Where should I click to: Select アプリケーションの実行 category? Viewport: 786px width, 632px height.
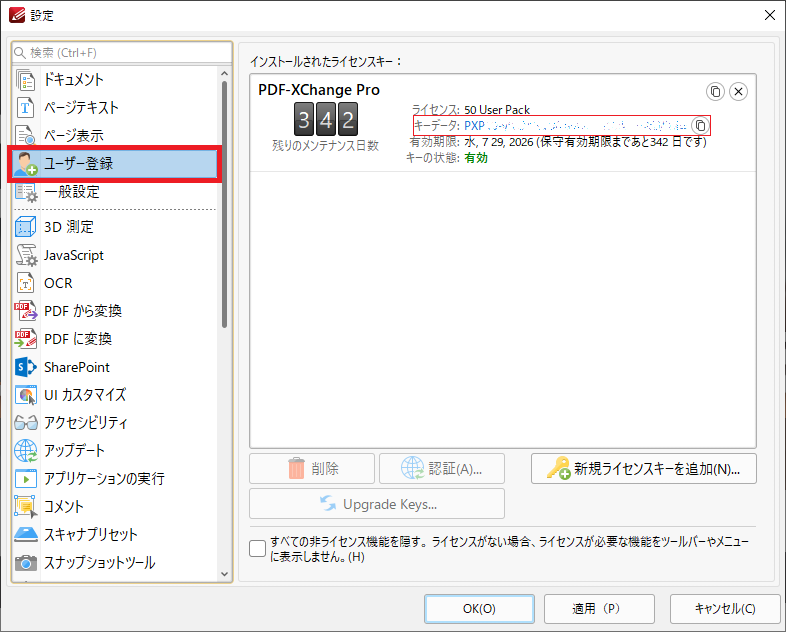pos(115,479)
